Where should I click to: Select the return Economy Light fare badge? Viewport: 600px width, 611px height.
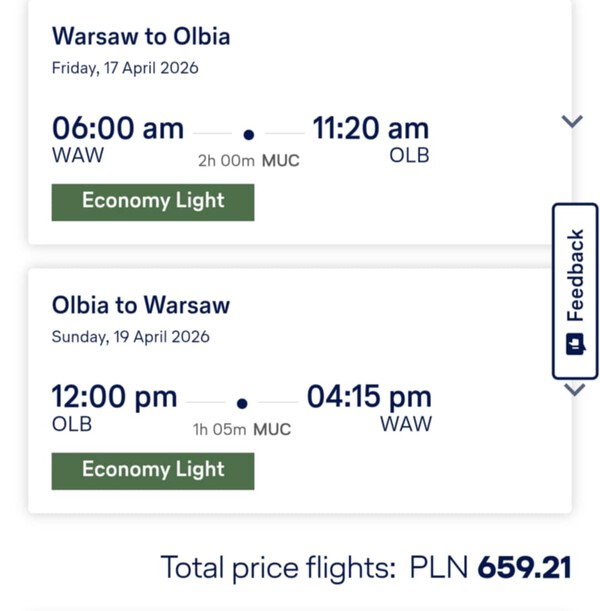coord(153,471)
